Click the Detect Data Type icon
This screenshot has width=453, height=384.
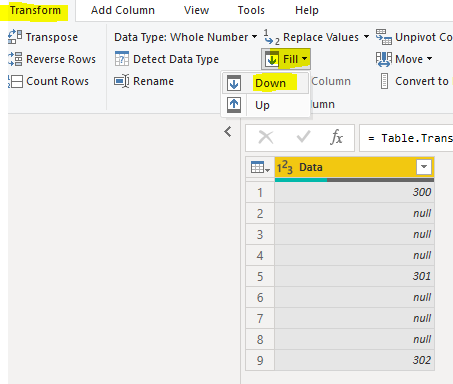click(122, 59)
